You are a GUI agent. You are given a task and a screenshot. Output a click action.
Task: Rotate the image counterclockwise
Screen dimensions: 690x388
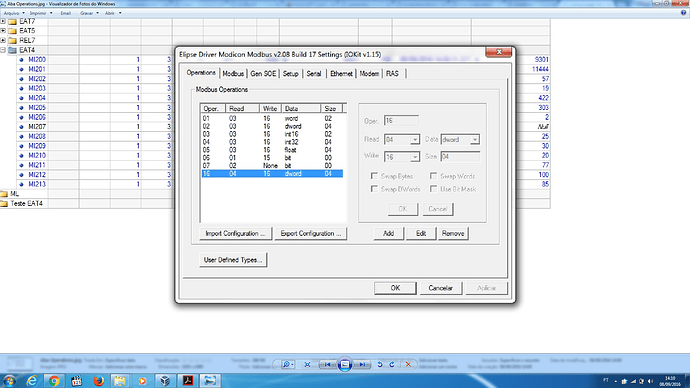tap(380, 364)
